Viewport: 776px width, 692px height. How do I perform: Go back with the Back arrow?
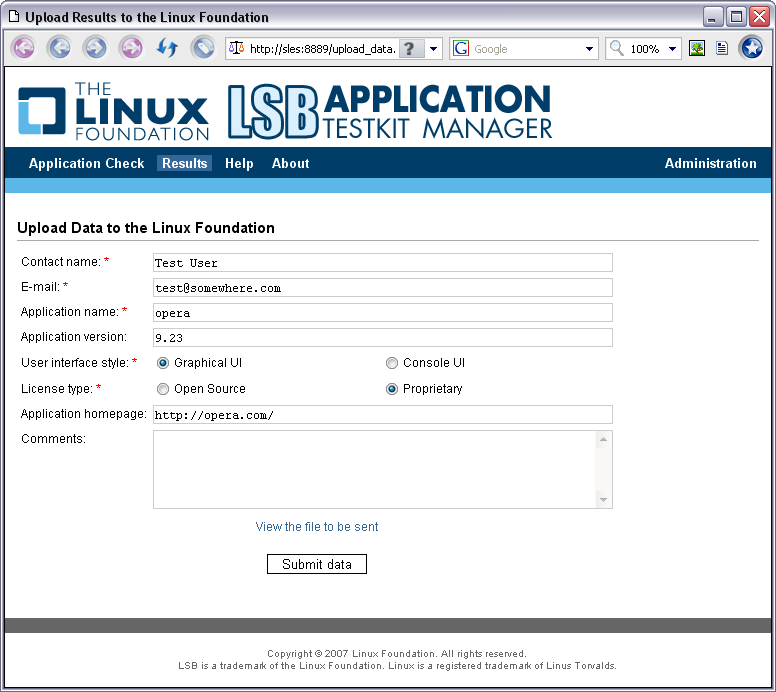click(59, 48)
